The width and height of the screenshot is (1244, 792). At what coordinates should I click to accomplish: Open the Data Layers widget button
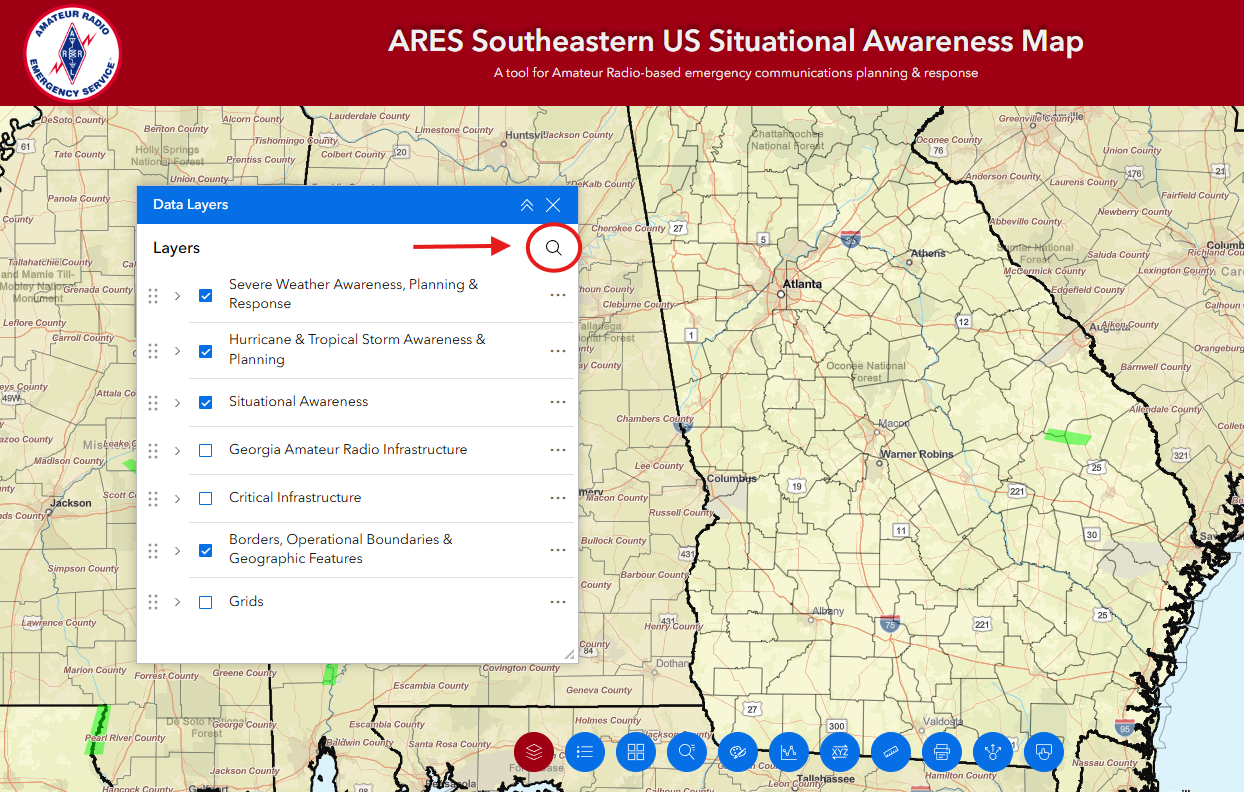point(534,751)
